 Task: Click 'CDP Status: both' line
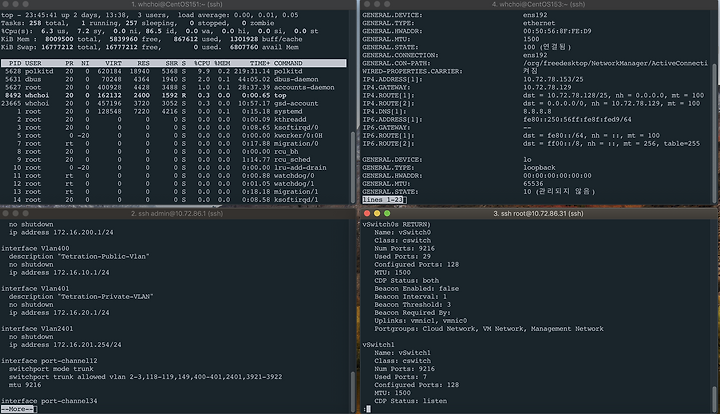[x=406, y=280]
